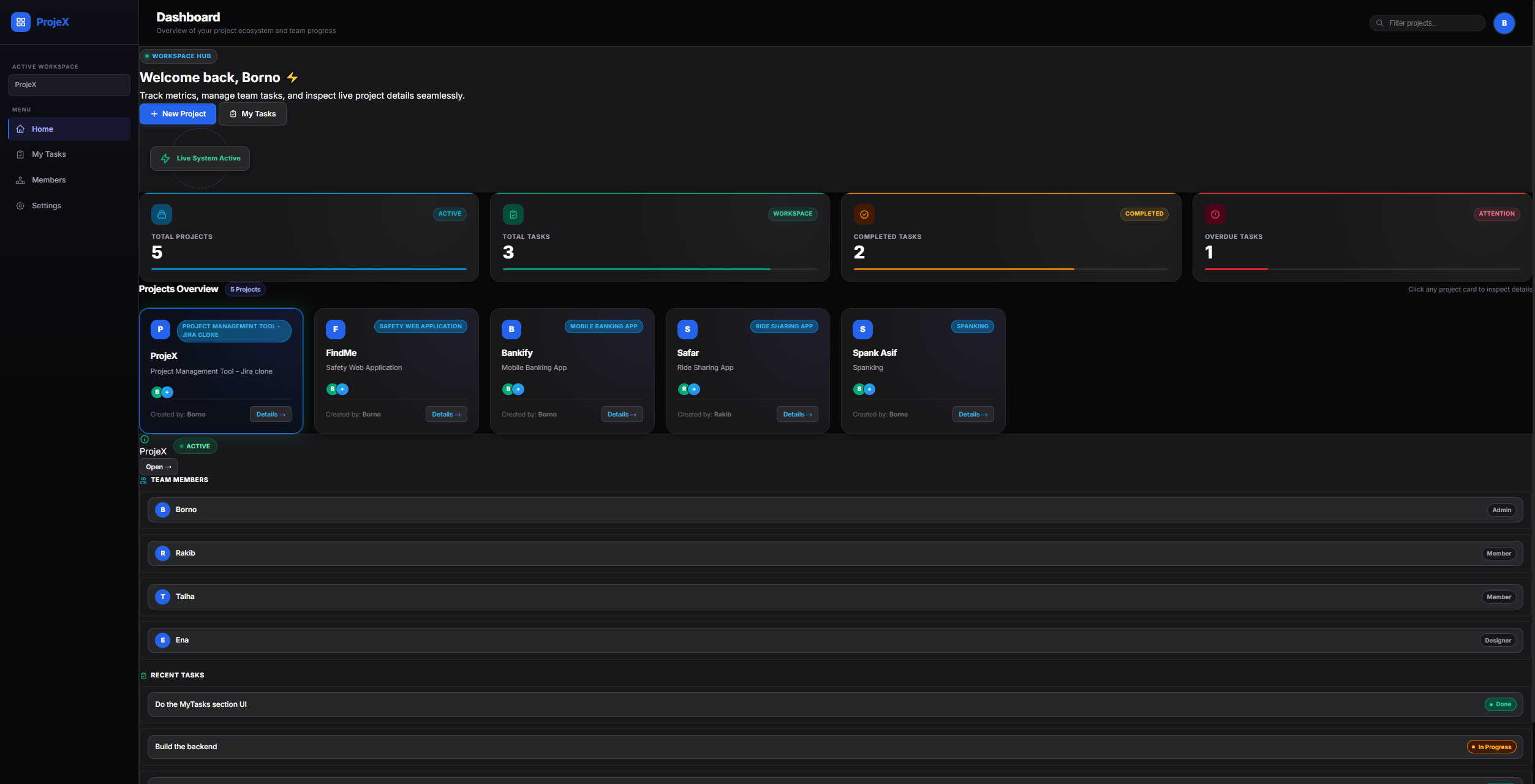
Task: Click the Workspace Hub badge
Action: coord(178,56)
